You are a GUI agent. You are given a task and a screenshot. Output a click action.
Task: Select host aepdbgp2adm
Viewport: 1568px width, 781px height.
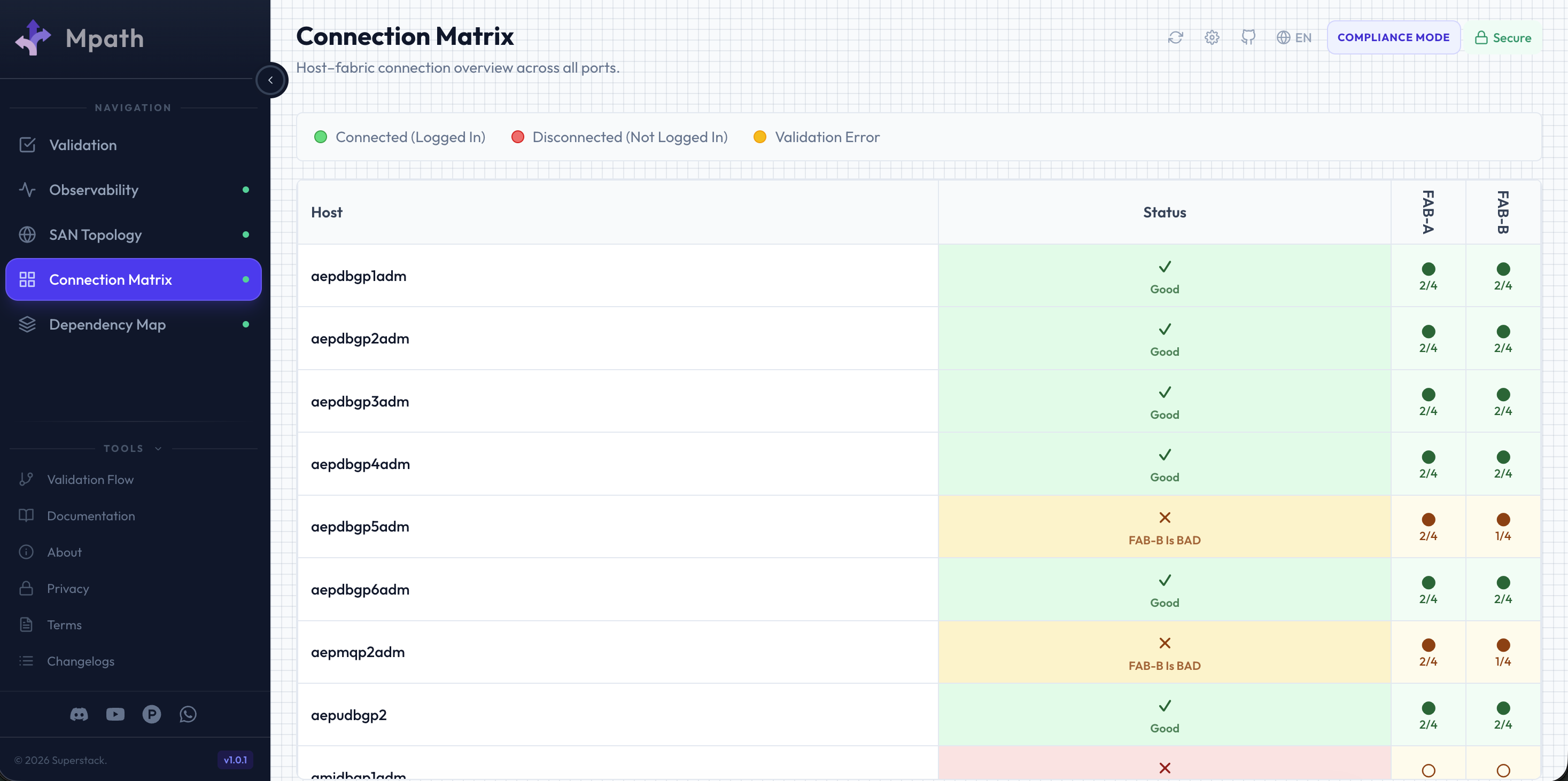pos(360,339)
